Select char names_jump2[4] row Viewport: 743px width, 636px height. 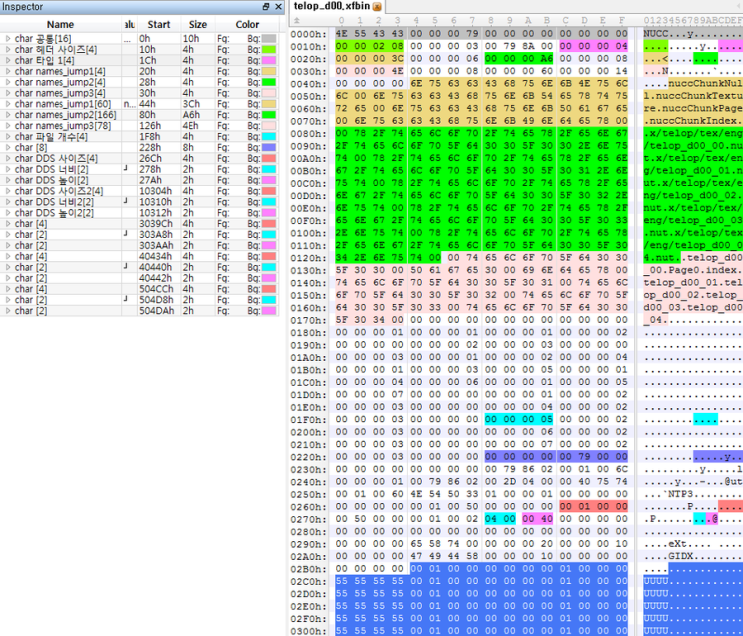click(x=139, y=82)
